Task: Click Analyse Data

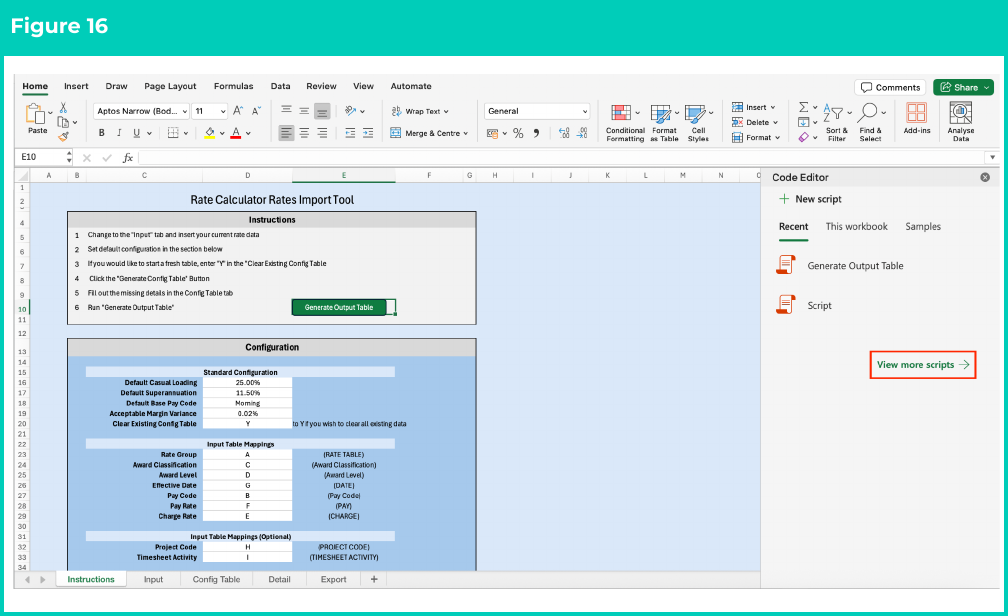Action: (961, 122)
